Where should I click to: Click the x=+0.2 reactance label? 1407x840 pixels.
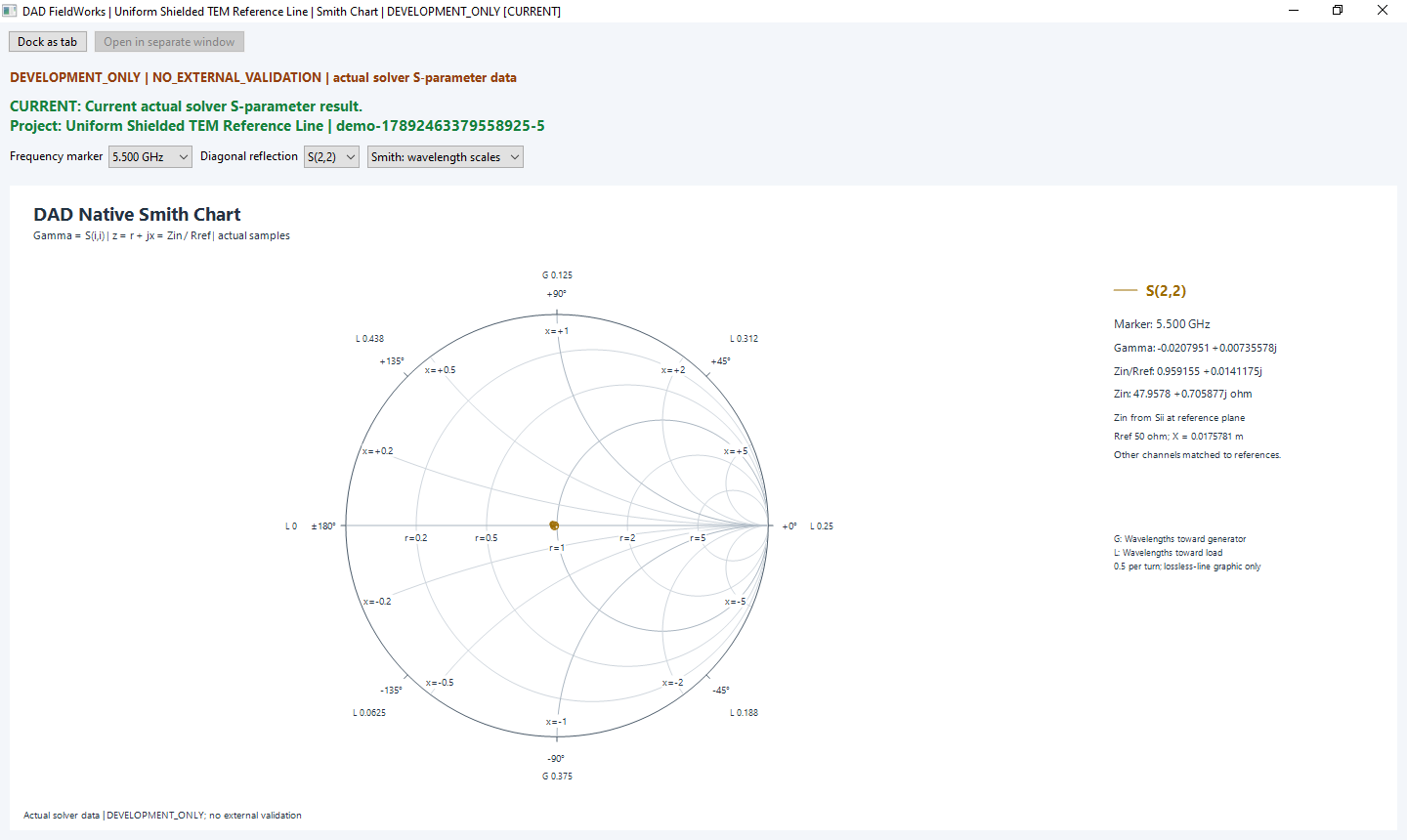(x=377, y=451)
